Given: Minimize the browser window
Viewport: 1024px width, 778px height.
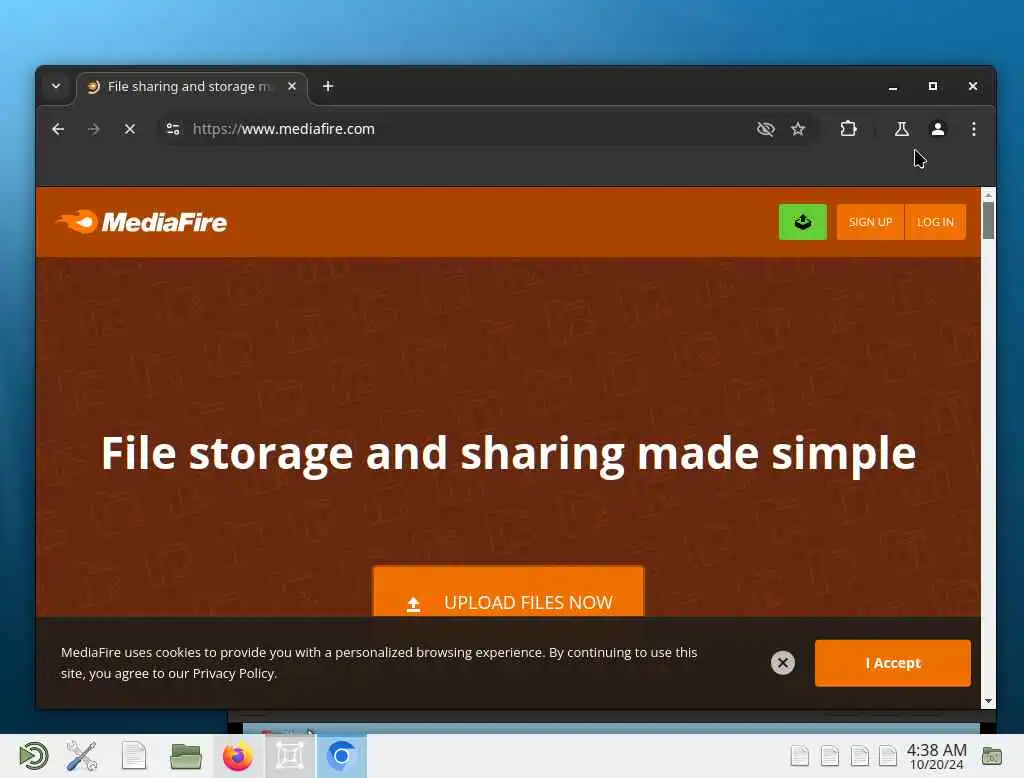Looking at the screenshot, I should [893, 87].
